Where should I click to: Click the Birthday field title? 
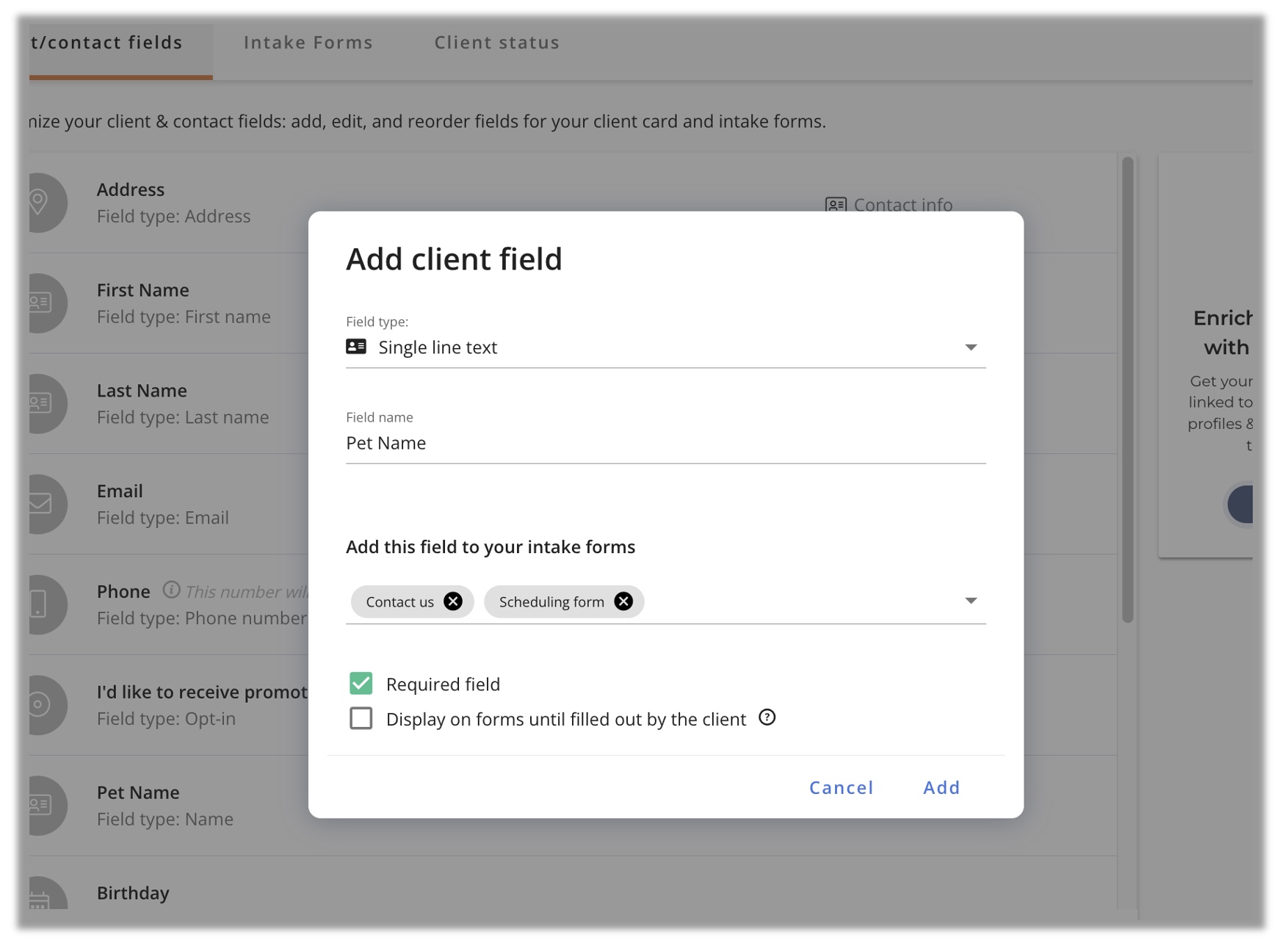point(133,893)
